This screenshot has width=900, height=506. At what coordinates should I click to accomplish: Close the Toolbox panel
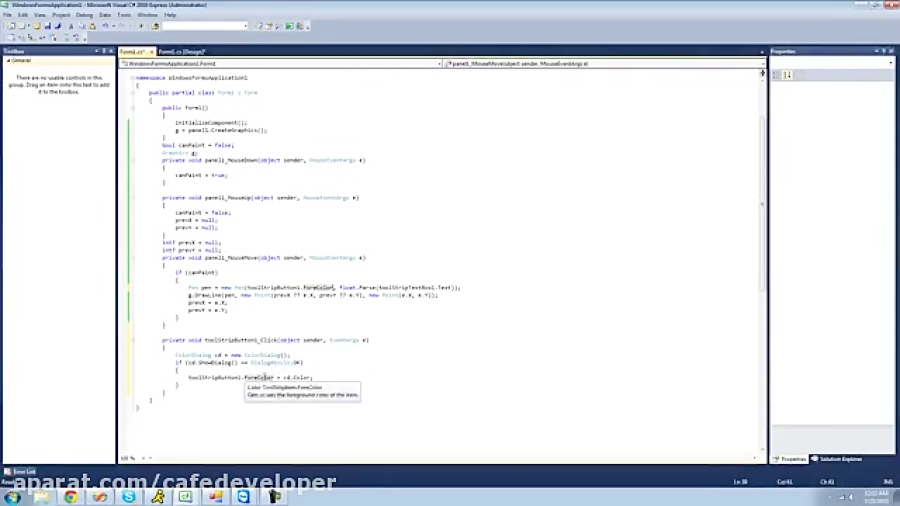tap(111, 51)
